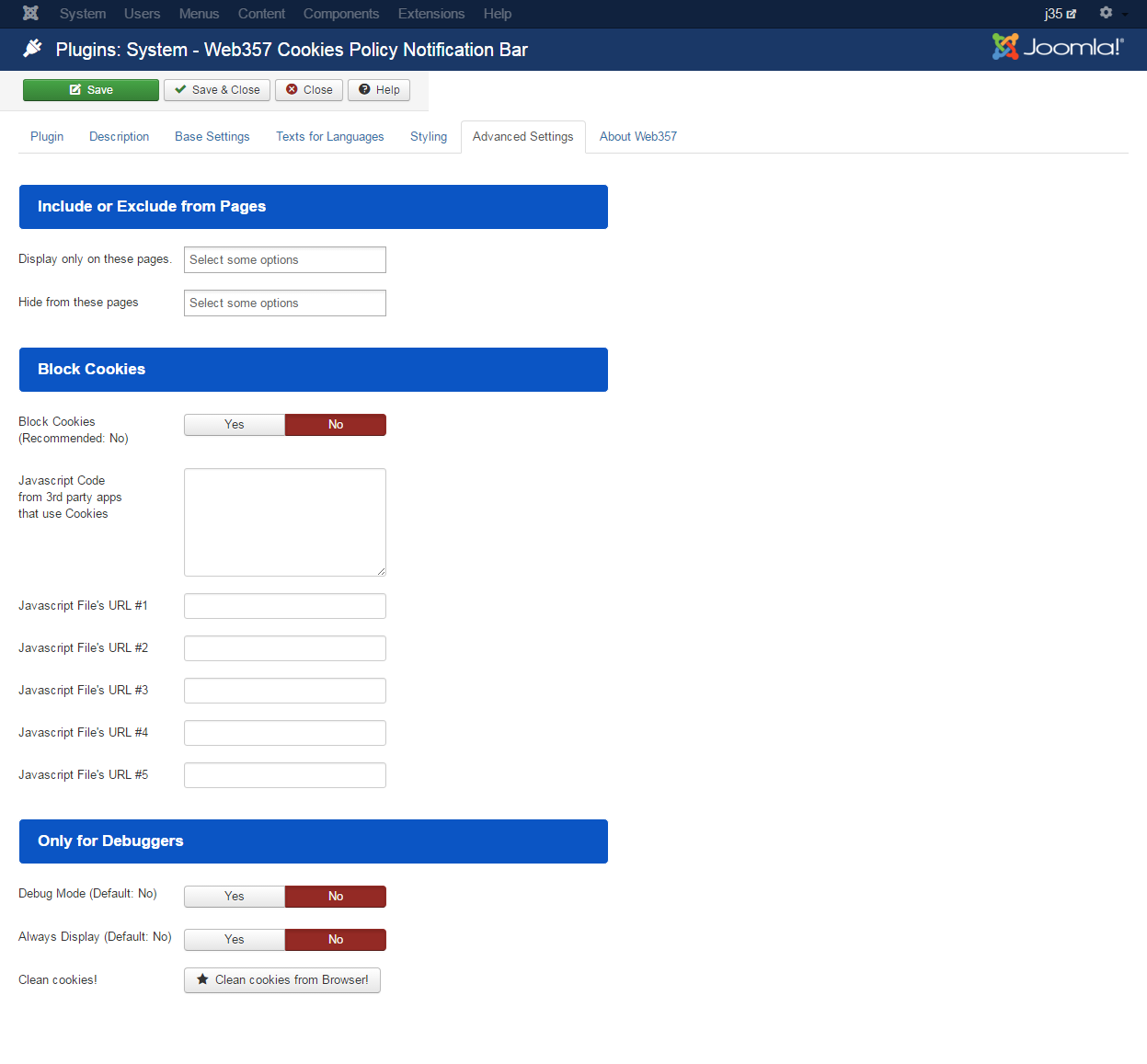Viewport: 1147px width, 1064px height.
Task: Open the Components menu
Action: (341, 14)
